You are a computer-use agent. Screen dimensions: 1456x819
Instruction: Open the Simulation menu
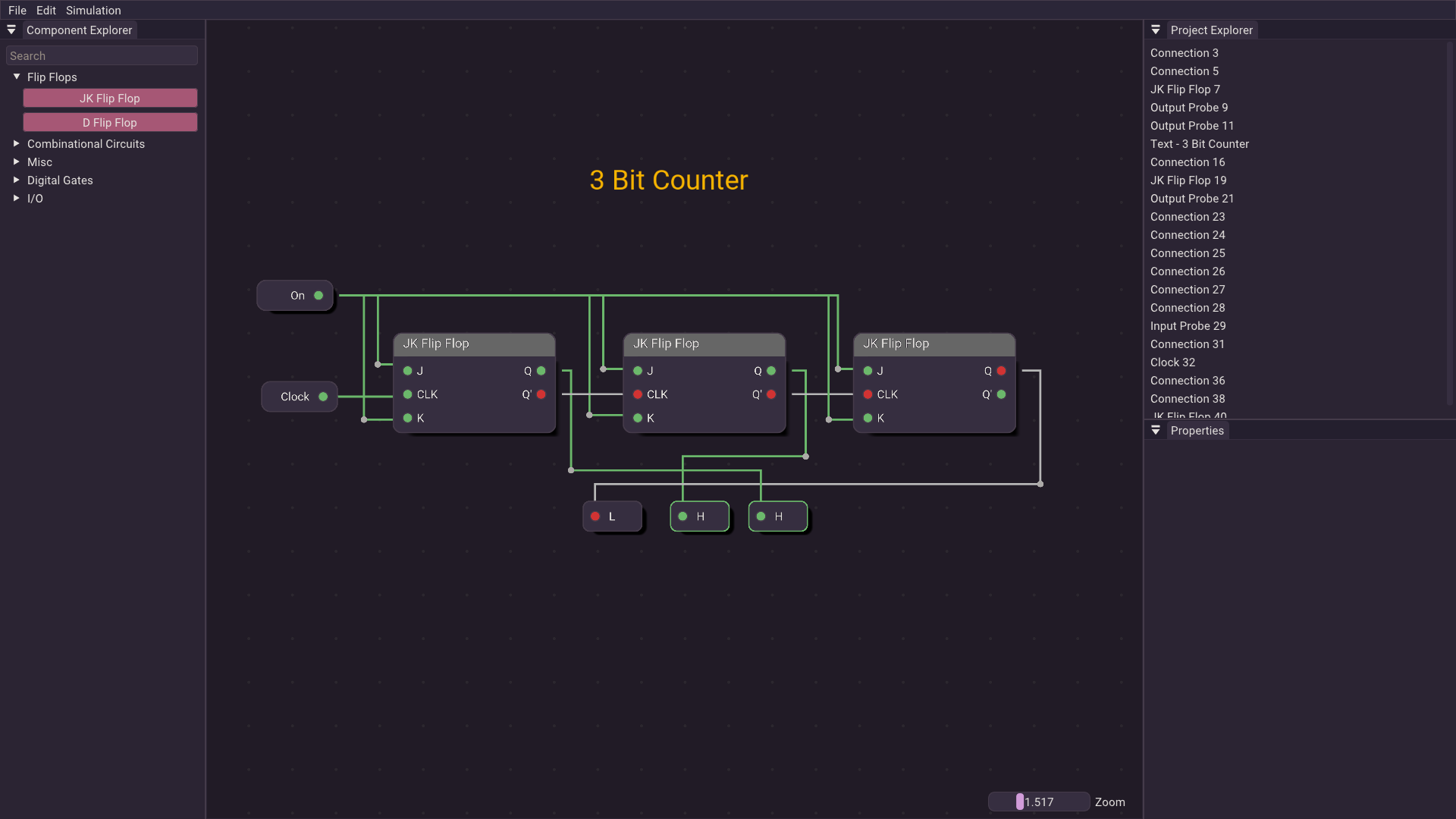click(x=94, y=10)
